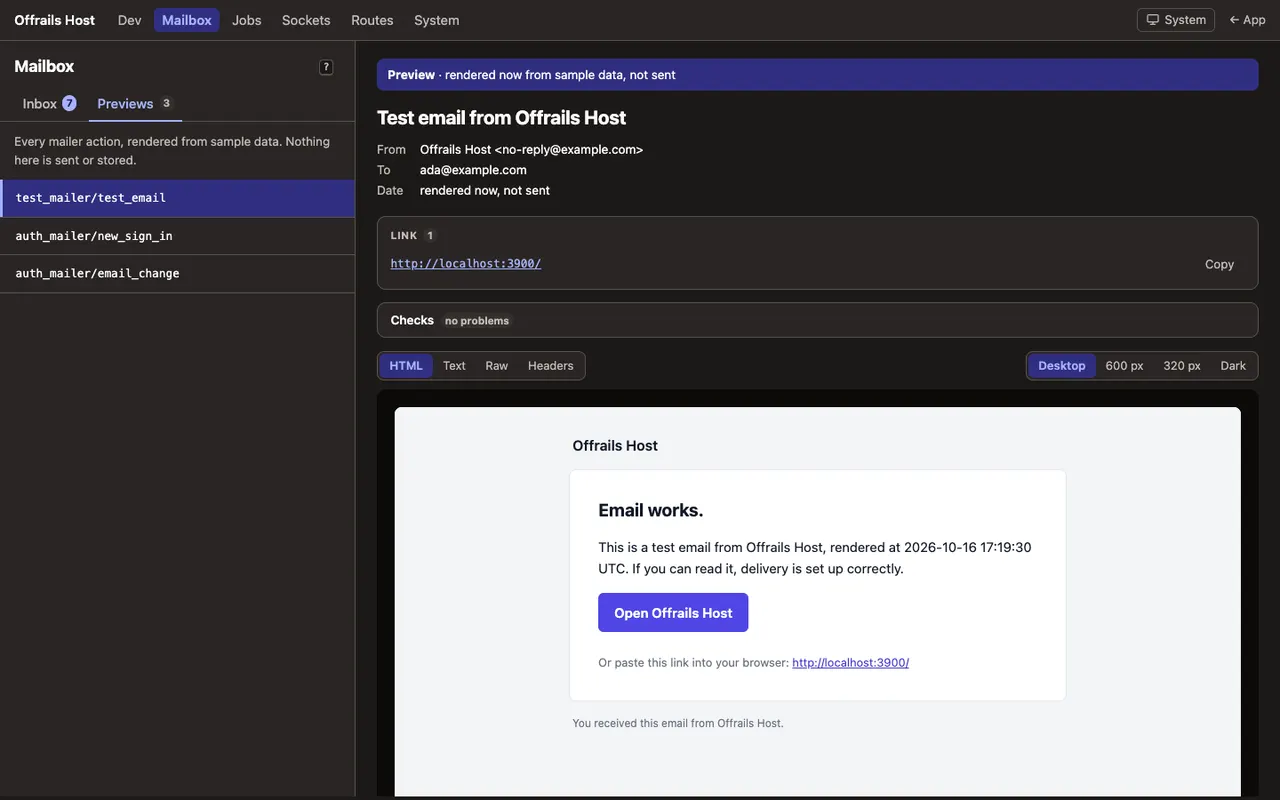
Task: Open the Sockets navigation tab
Action: (x=306, y=20)
